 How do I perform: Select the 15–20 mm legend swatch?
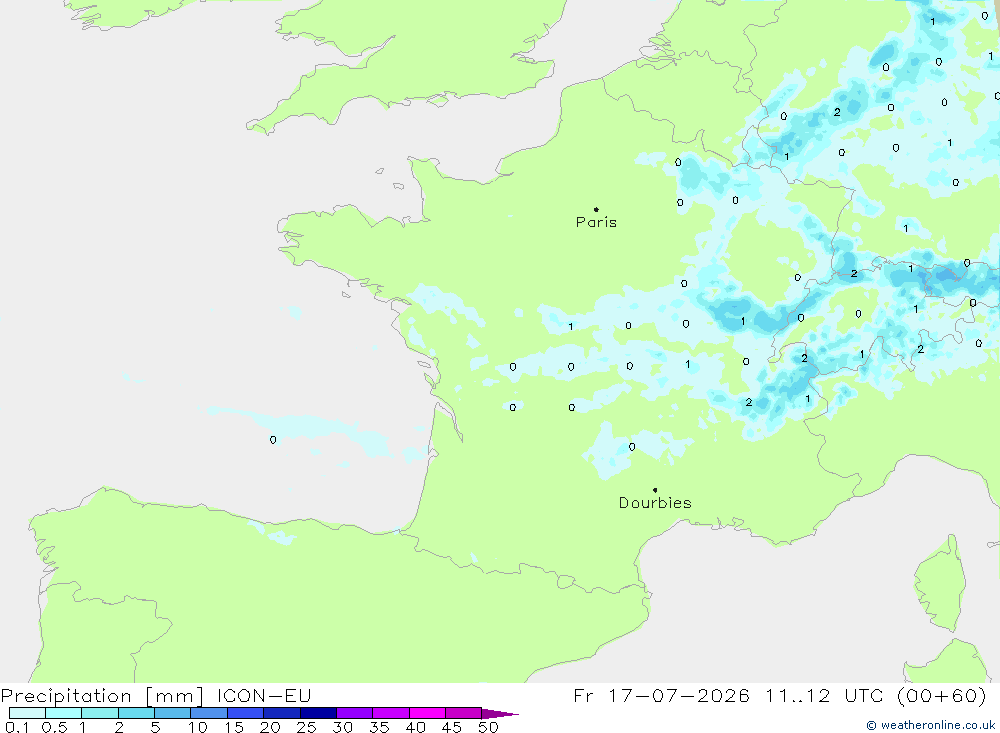coord(246,713)
